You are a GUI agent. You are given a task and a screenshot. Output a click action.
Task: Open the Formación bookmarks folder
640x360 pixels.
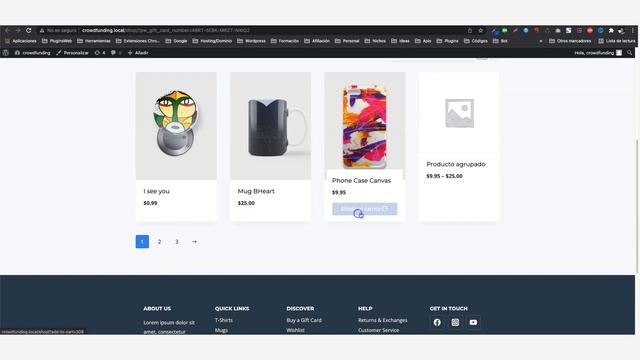[x=285, y=41]
